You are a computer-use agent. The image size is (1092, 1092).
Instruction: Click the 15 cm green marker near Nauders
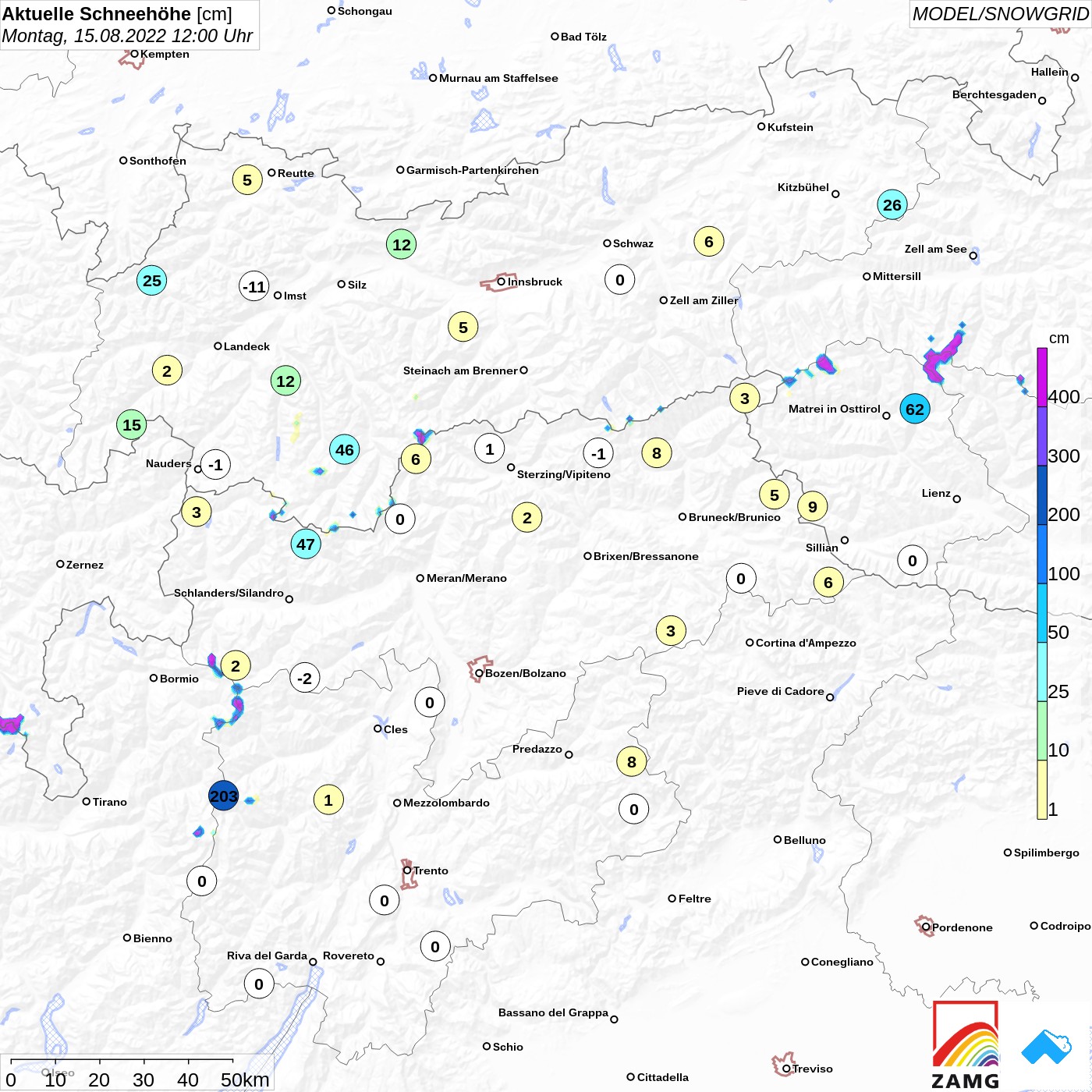(132, 425)
